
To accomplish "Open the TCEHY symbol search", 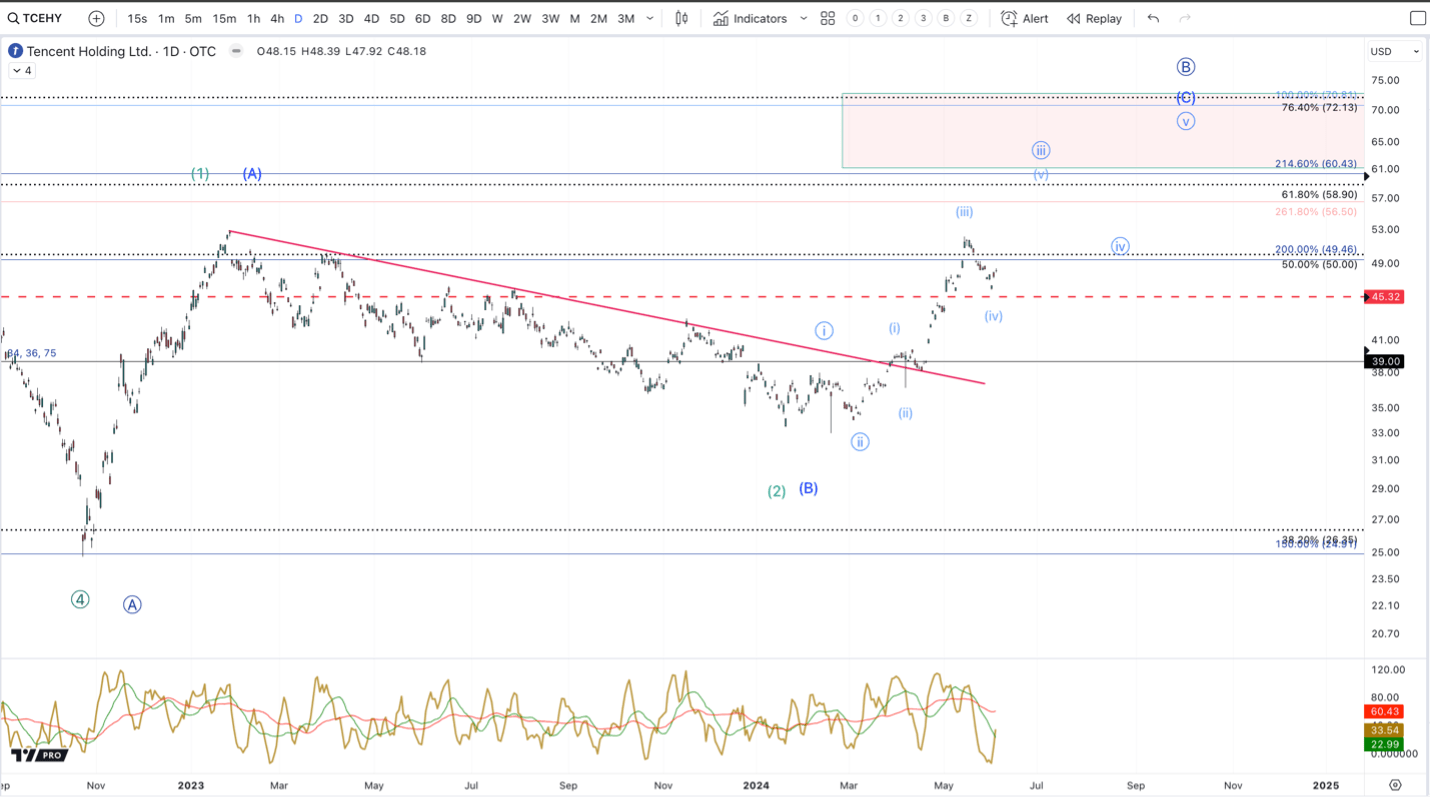I will pos(35,18).
